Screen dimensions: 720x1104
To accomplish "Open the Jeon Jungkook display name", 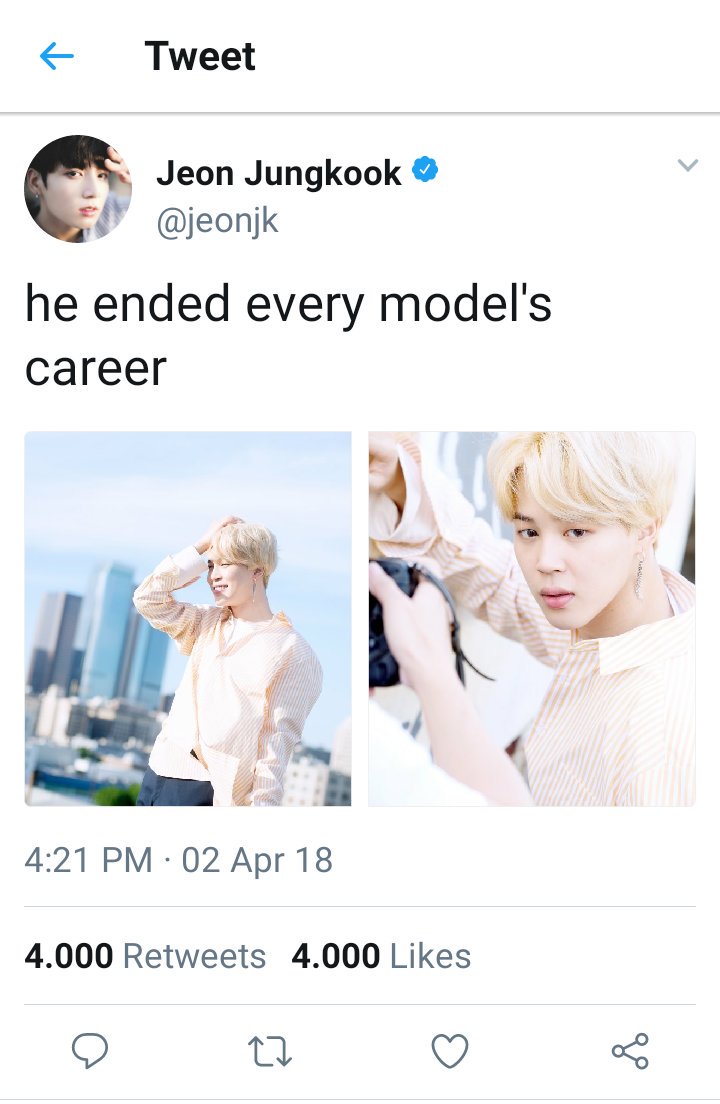I will (279, 173).
